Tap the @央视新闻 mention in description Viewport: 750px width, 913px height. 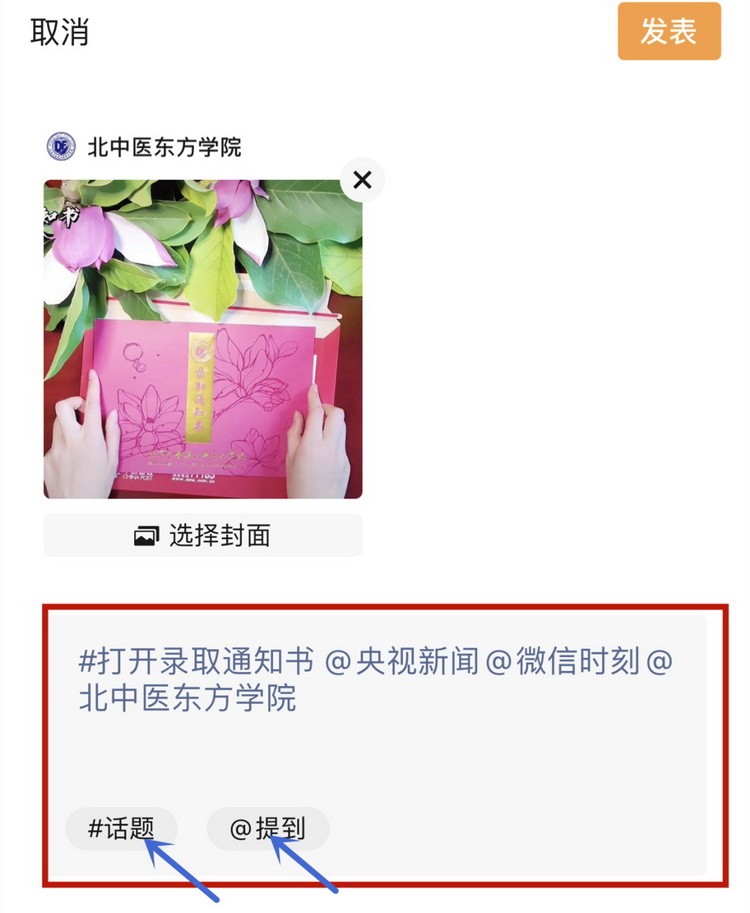pos(402,660)
